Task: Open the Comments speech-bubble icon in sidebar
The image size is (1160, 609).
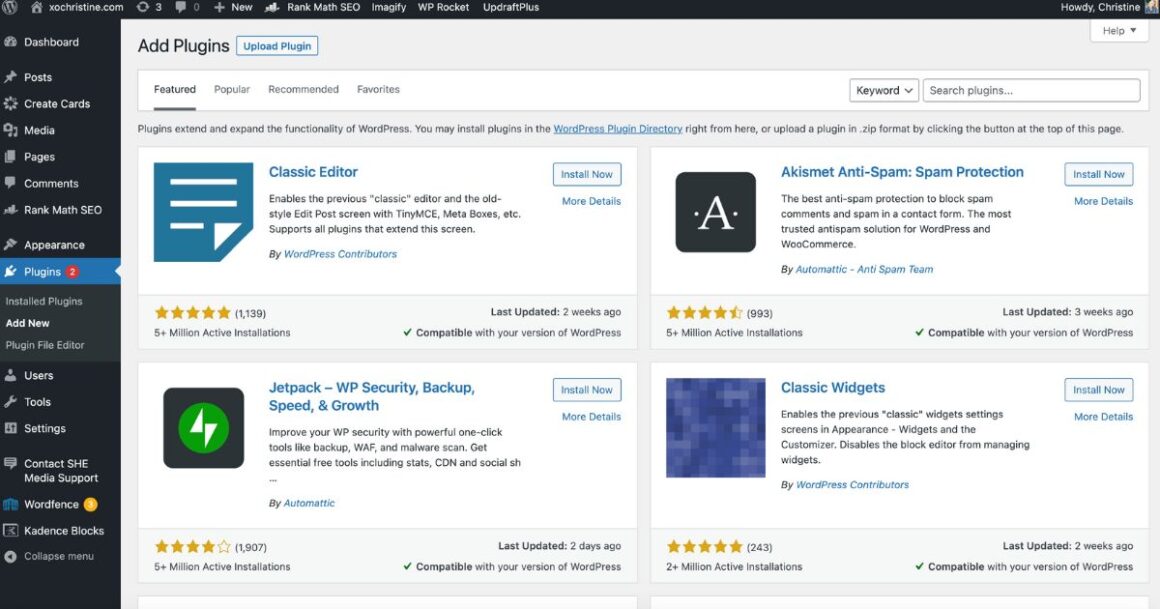Action: click(10, 183)
